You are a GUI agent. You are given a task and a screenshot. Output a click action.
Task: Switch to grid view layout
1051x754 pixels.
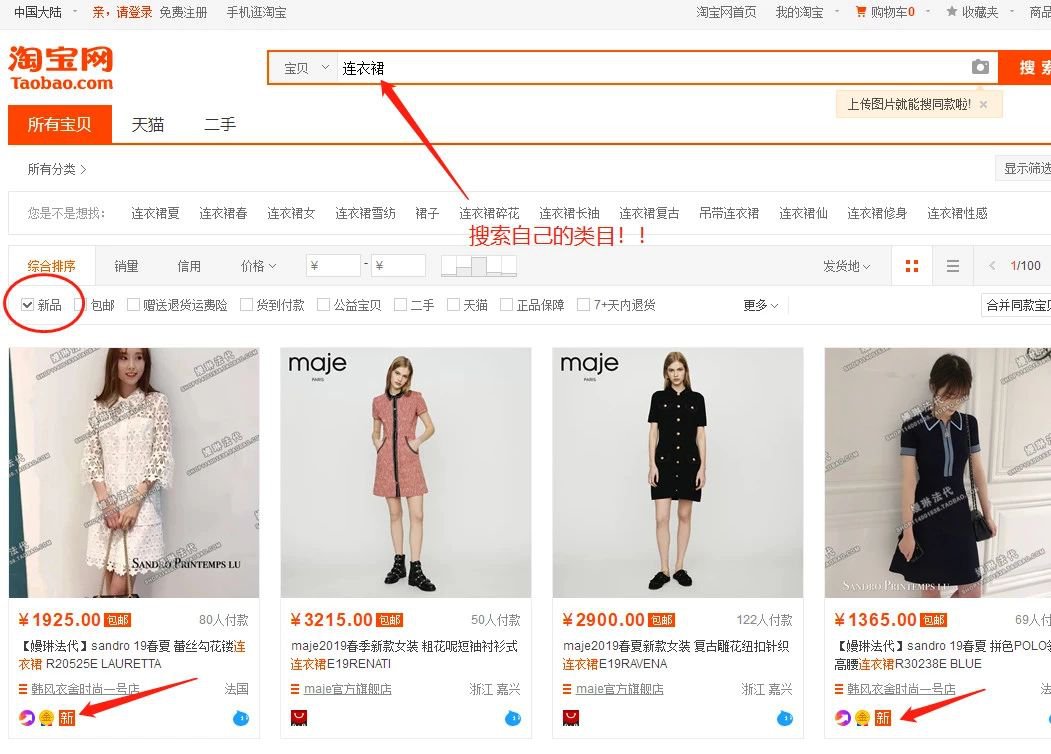(912, 265)
